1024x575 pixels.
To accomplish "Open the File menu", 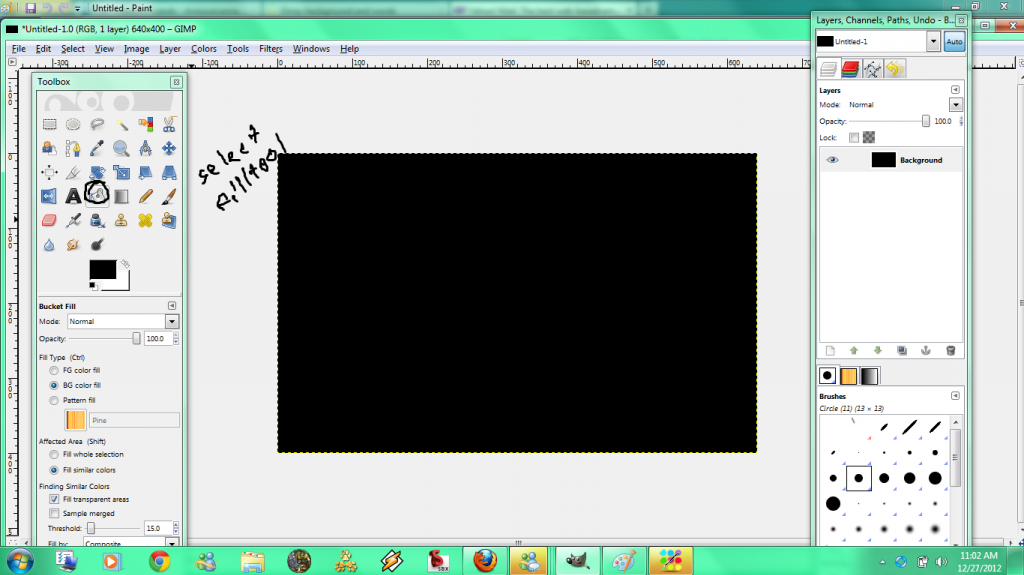I will point(18,49).
